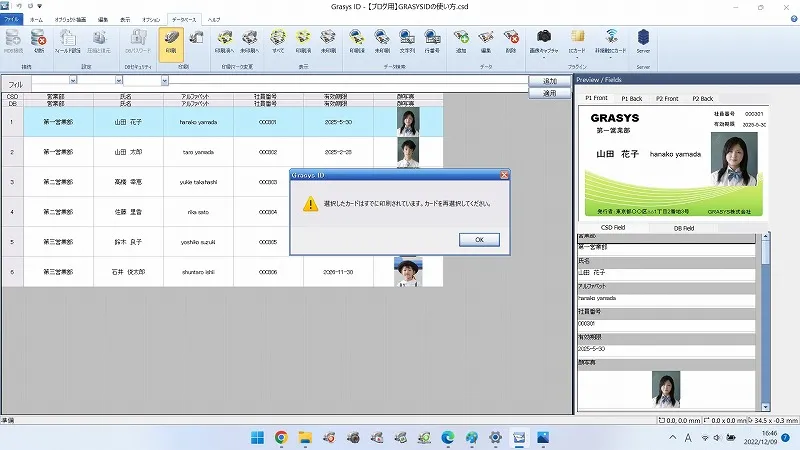This screenshot has height=450, width=800.
Task: Open Settings gear from the taskbar
Action: (x=495, y=438)
